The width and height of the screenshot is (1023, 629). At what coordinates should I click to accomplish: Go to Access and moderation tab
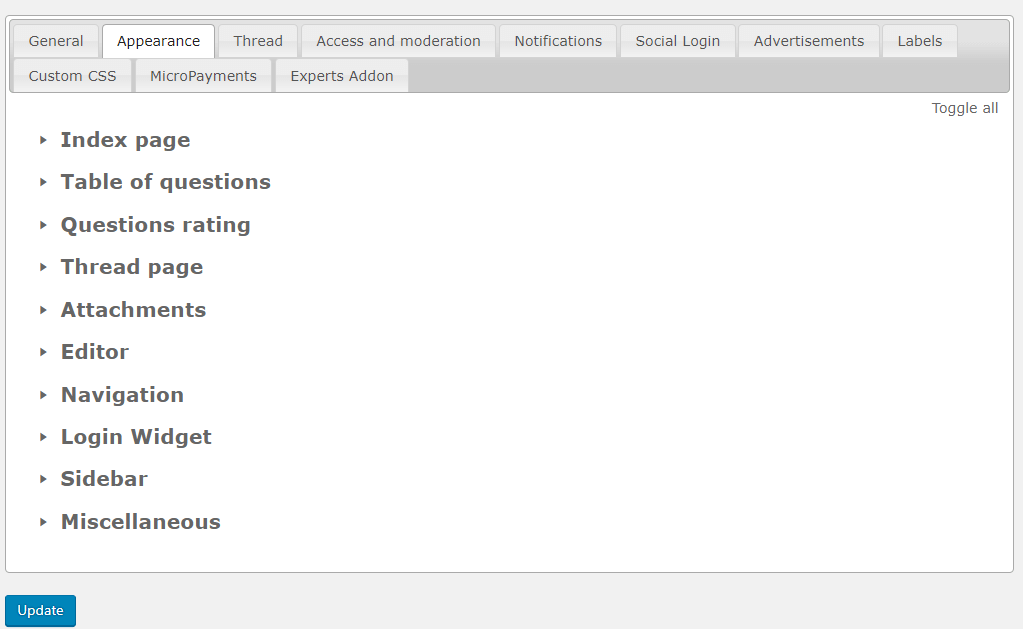[398, 41]
